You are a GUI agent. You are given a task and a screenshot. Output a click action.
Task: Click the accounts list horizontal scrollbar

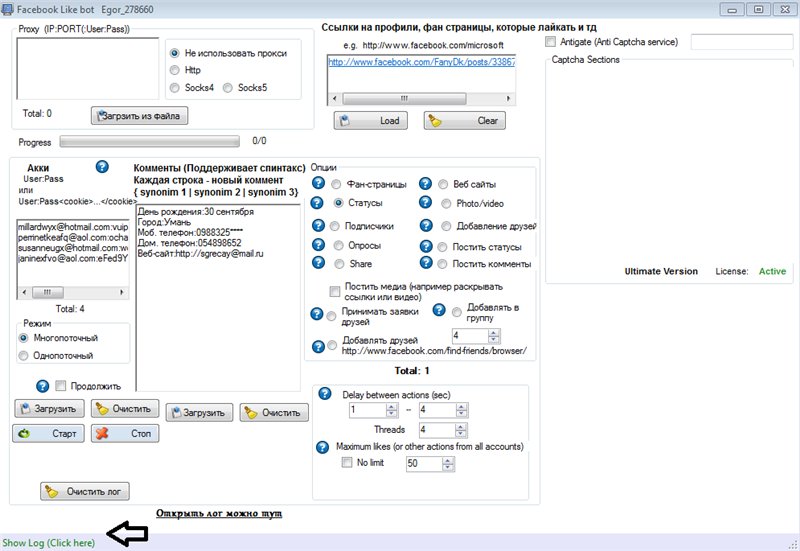click(x=72, y=292)
